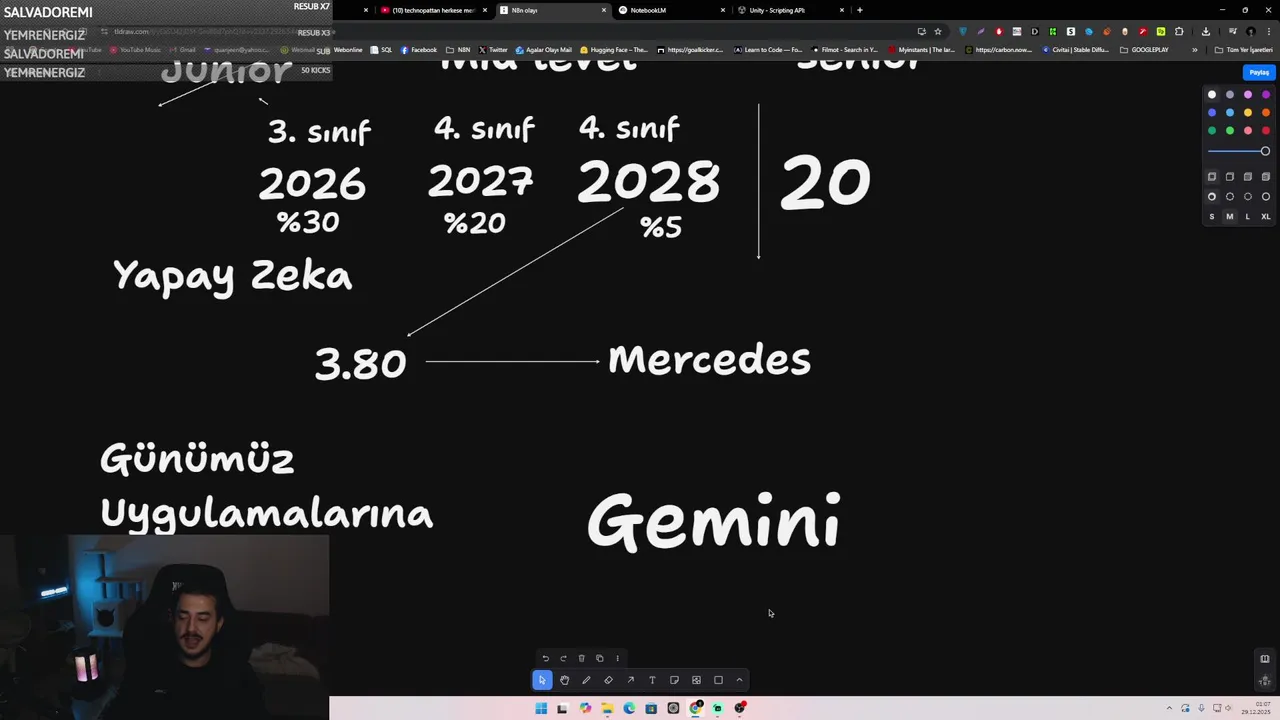Open a new browser tab
This screenshot has height=720, width=1280.
(x=860, y=10)
